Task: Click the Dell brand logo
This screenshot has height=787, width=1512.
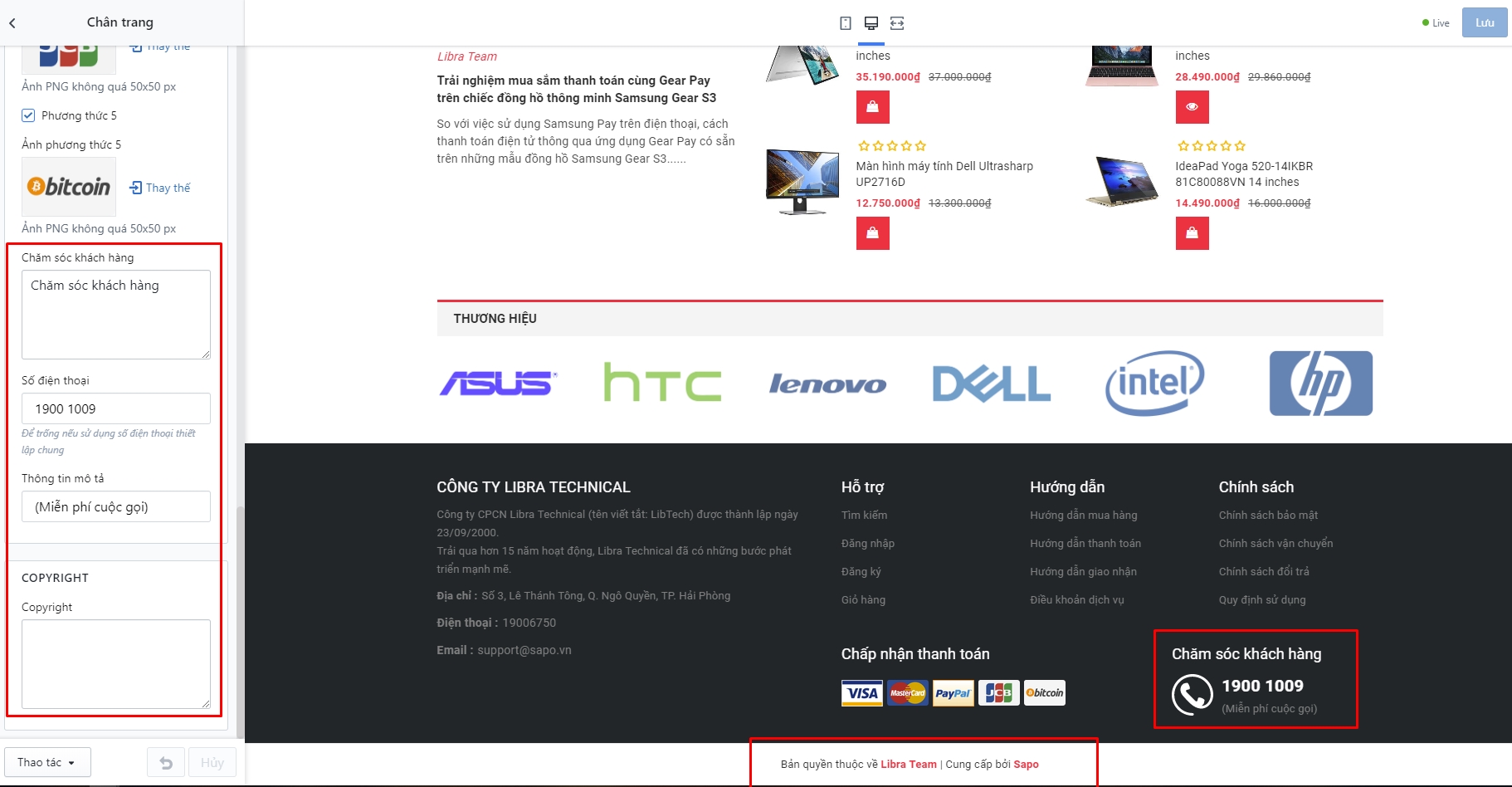Action: 992,384
